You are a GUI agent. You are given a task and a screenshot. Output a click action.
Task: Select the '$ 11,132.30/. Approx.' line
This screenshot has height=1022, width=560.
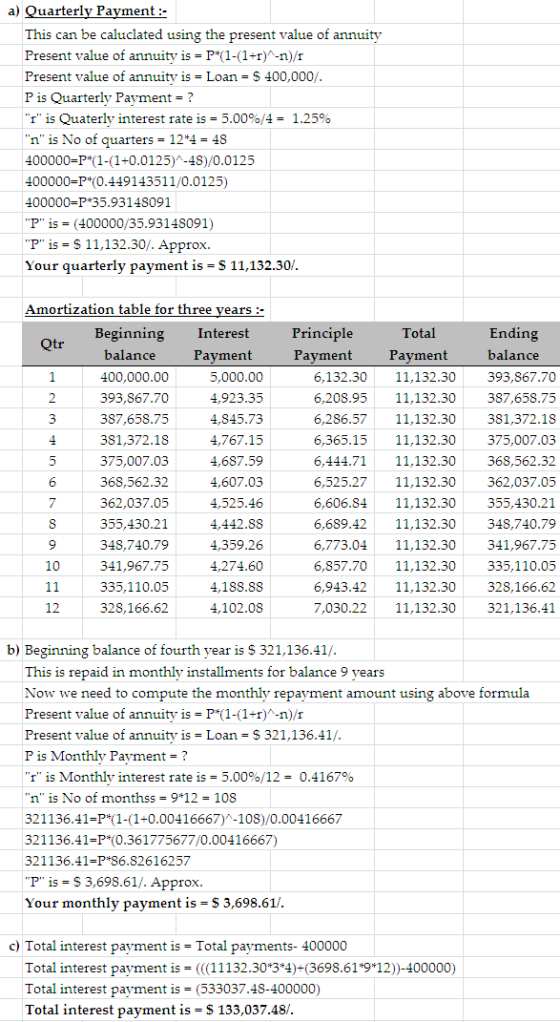119,244
